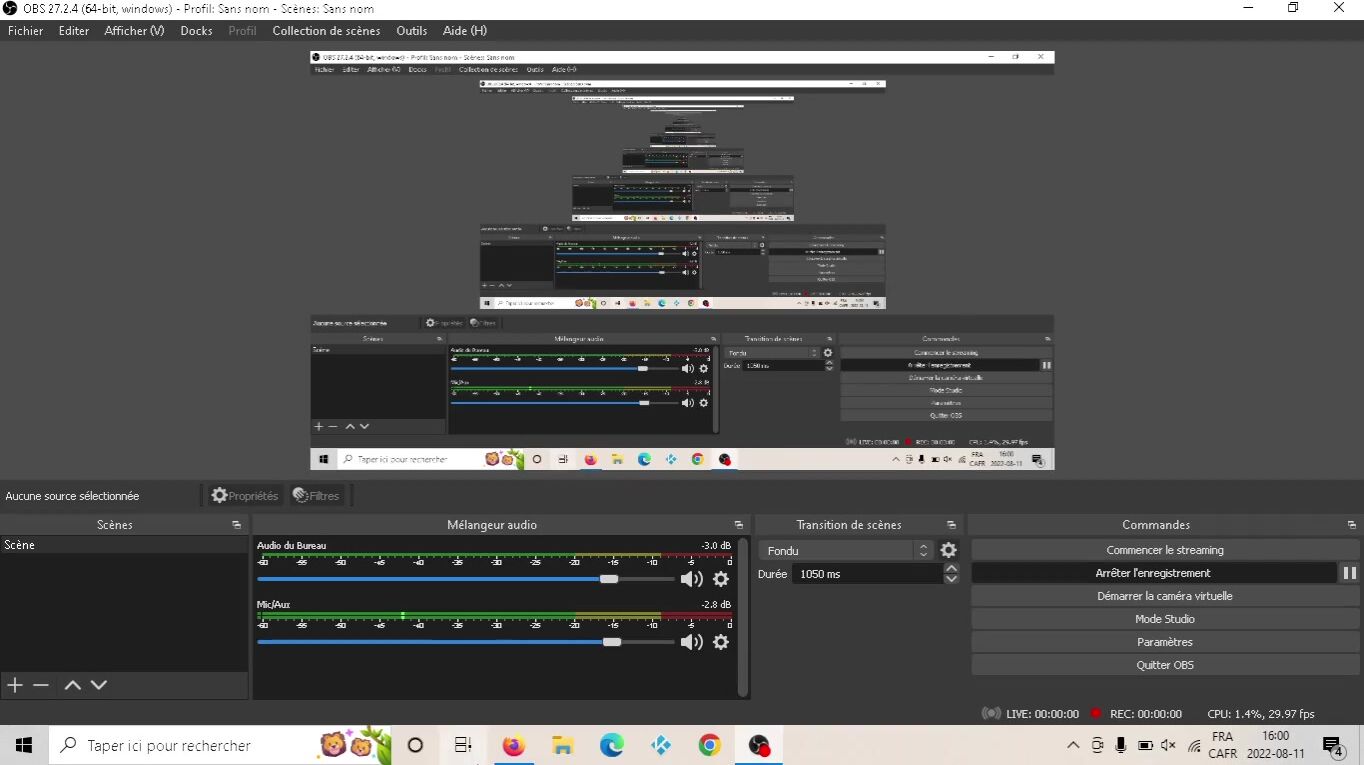This screenshot has height=765, width=1364.
Task: Open the Collection de scènes menu
Action: [x=326, y=31]
